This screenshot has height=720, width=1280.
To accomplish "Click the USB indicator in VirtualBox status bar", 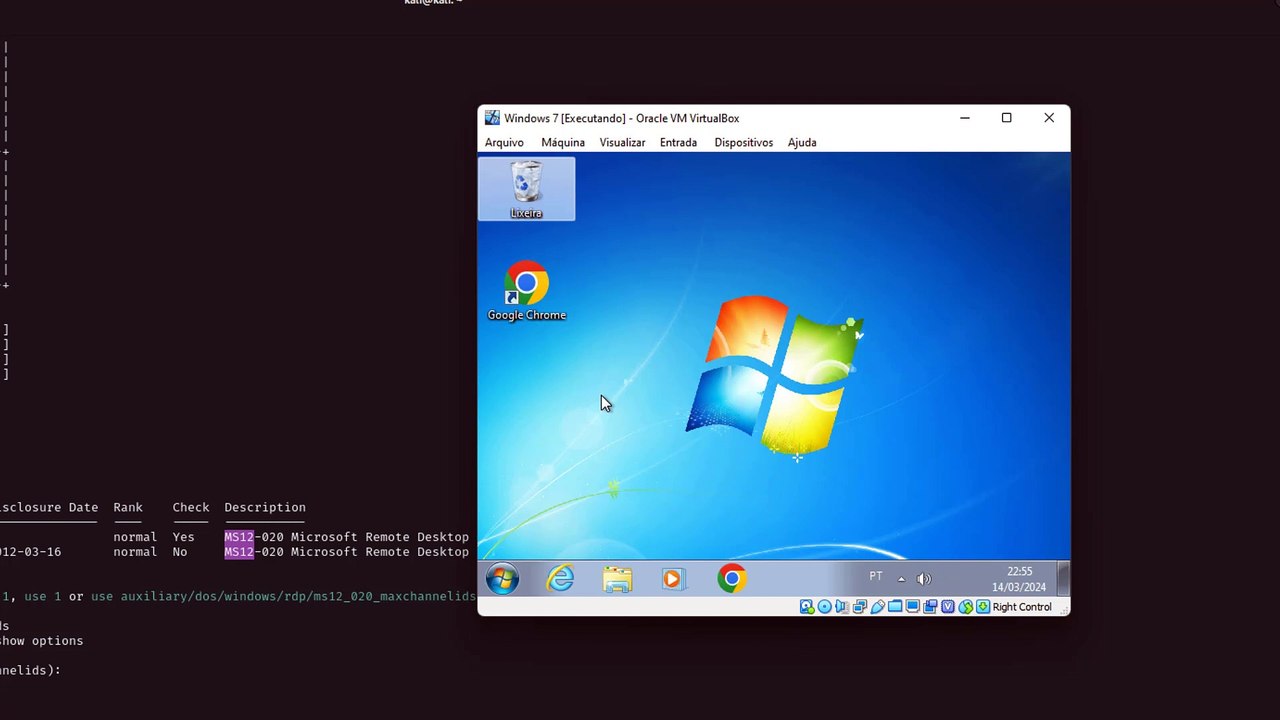I will pyautogui.click(x=878, y=607).
